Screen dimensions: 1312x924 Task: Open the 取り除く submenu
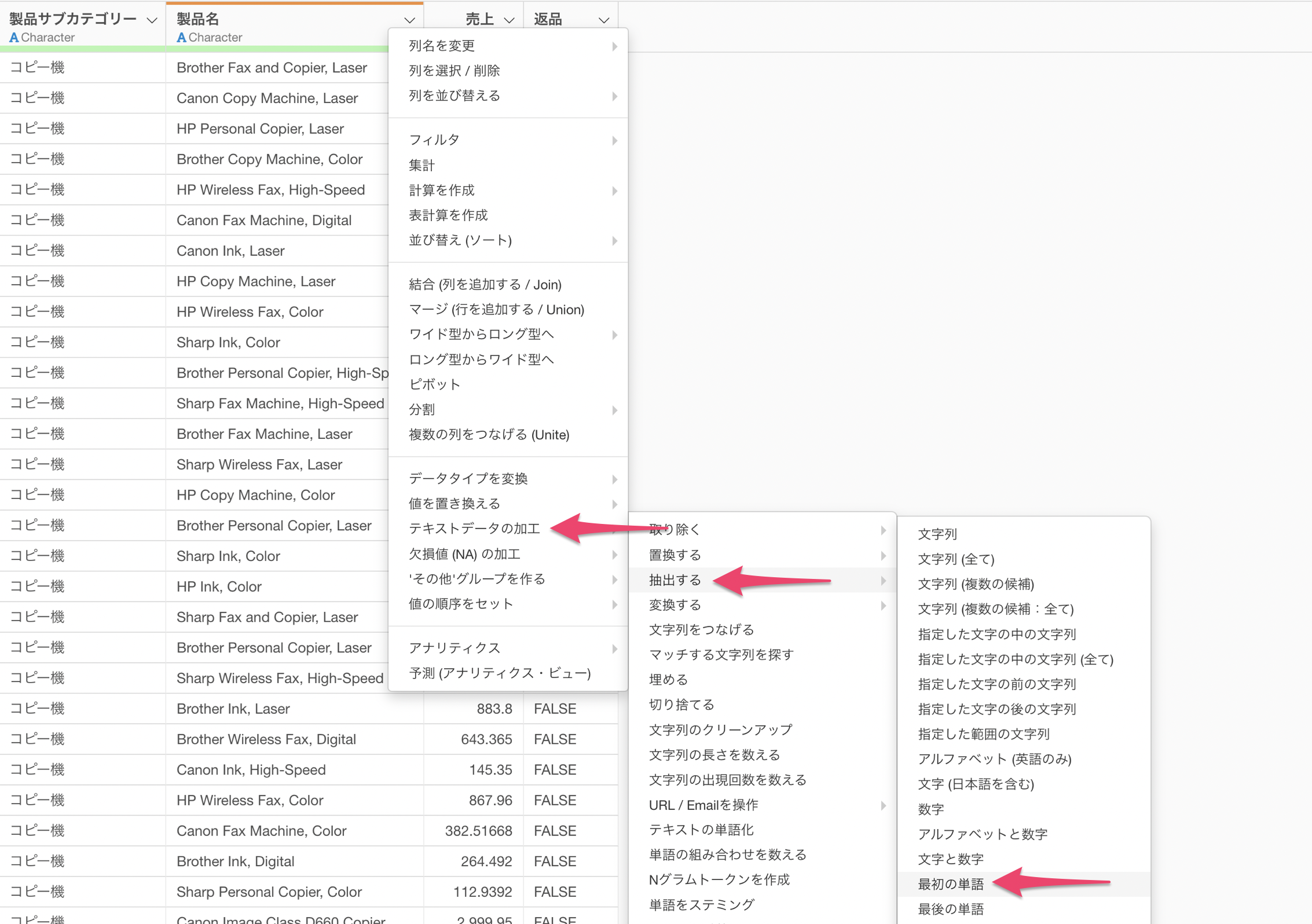[763, 530]
